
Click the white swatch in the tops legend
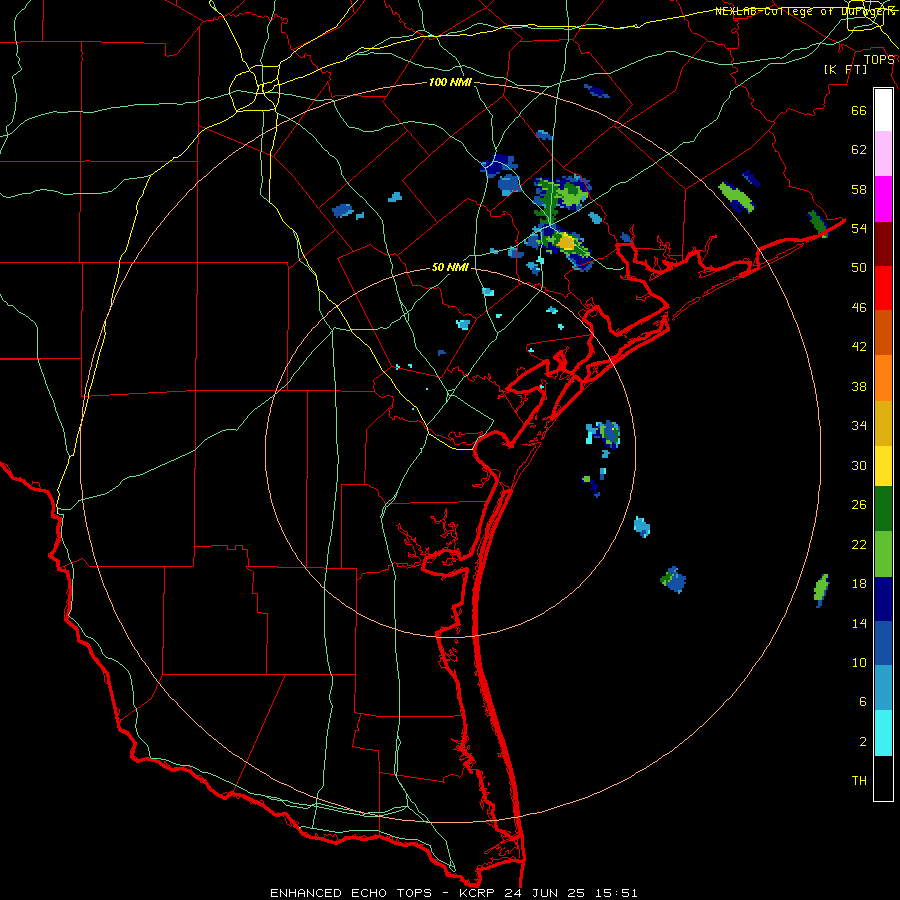tap(883, 110)
